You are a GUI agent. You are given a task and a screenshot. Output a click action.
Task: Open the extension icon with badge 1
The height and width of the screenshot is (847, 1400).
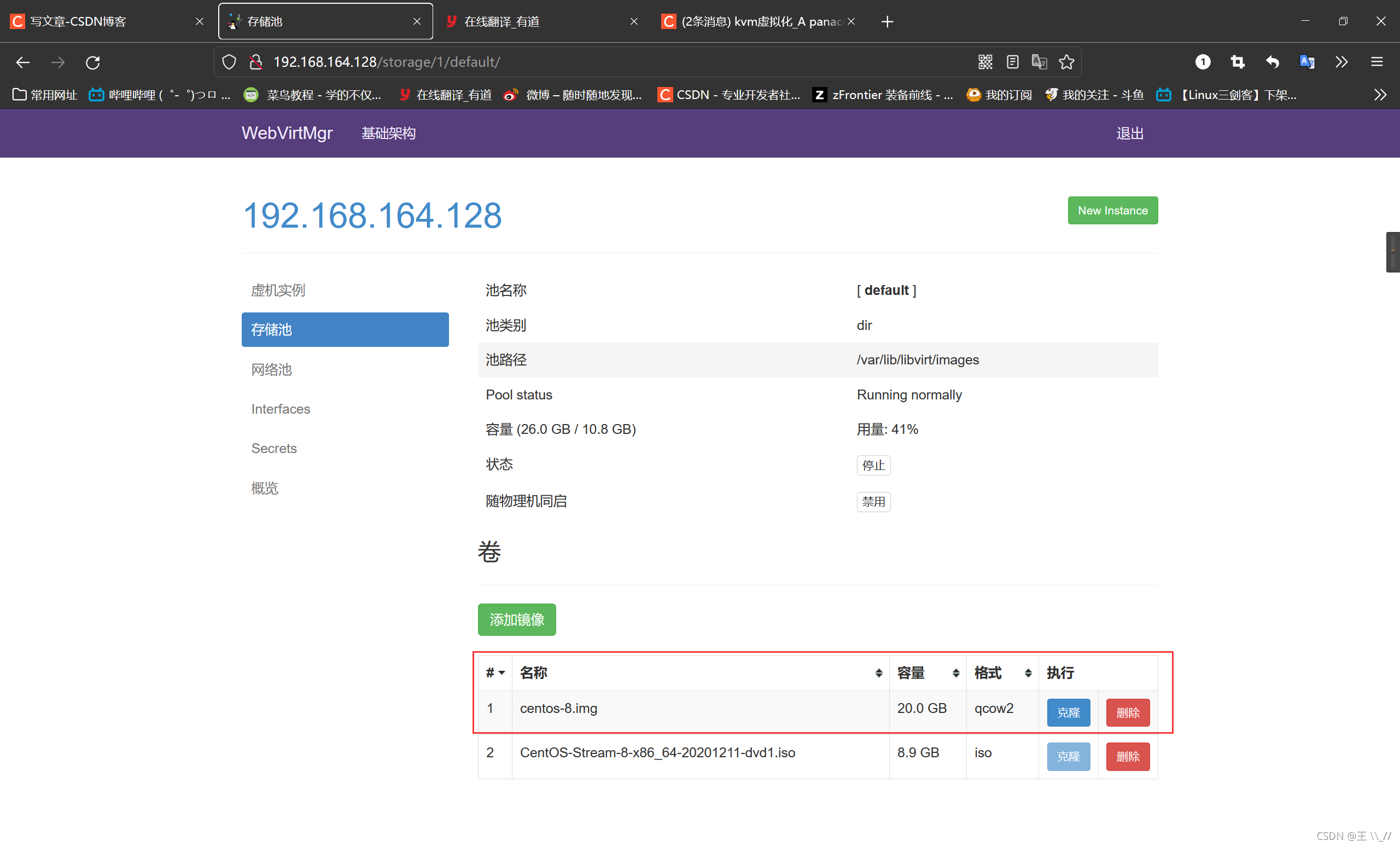point(1203,62)
